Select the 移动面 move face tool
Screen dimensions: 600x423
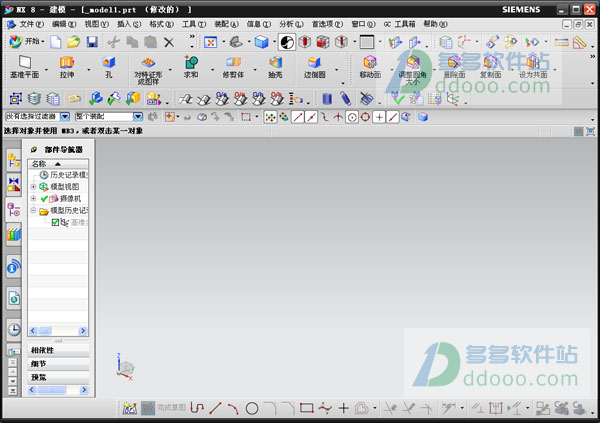point(370,66)
